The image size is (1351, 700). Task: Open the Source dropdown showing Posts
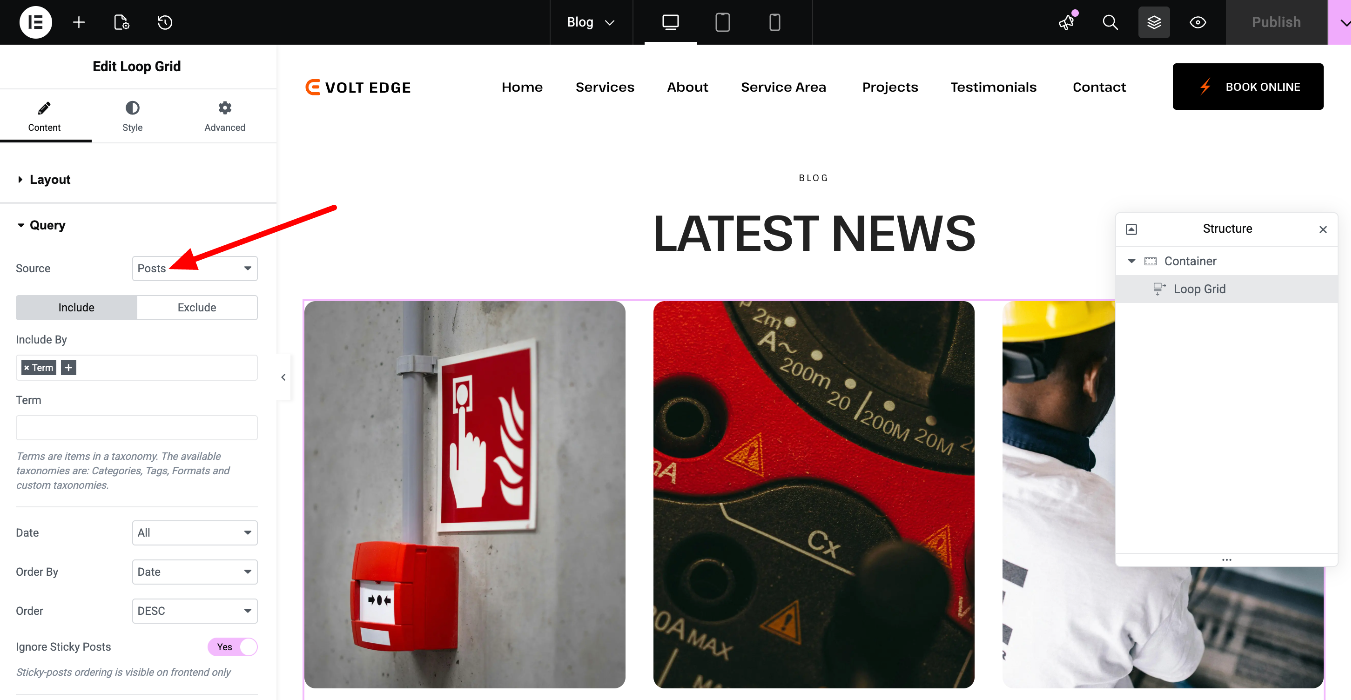click(195, 268)
